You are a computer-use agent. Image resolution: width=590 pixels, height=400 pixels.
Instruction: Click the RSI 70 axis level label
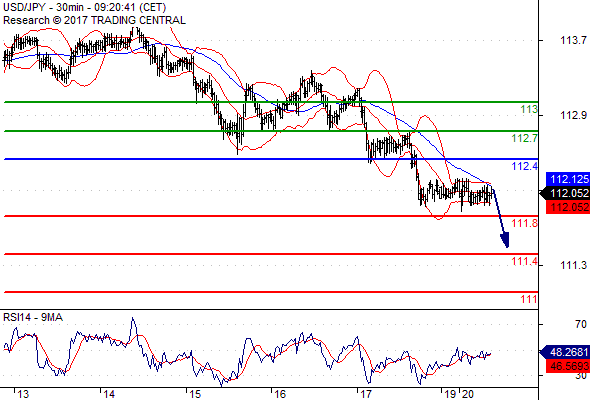pos(581,324)
